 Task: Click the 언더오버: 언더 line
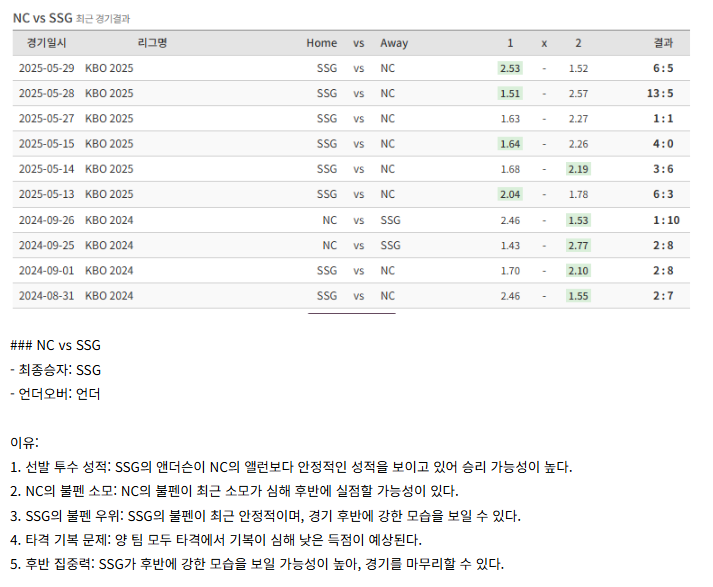pyautogui.click(x=55, y=394)
